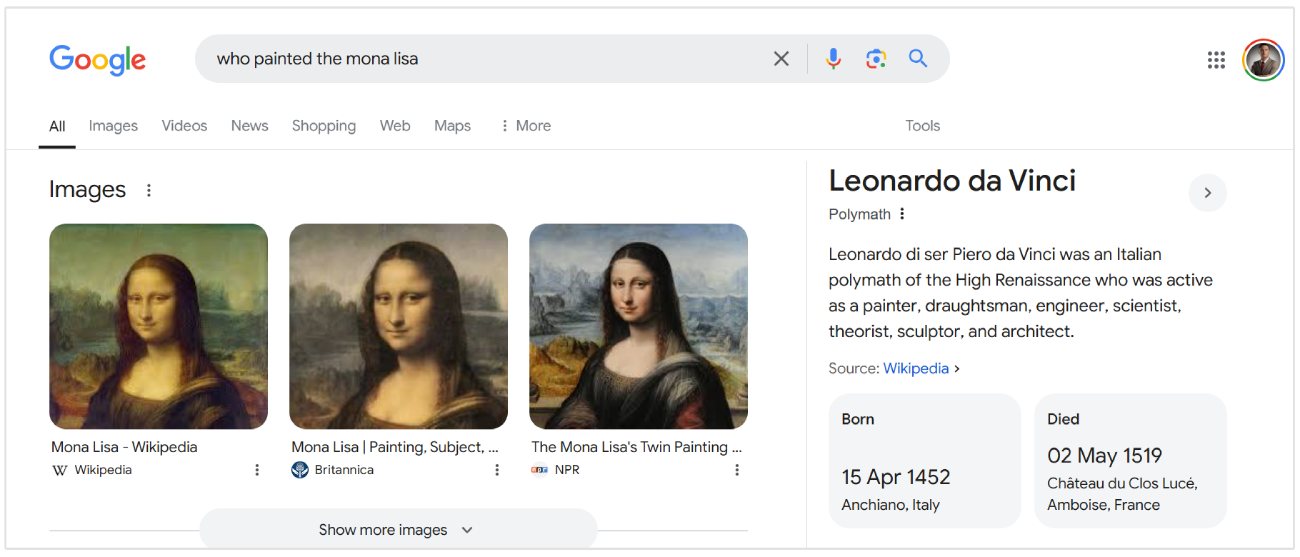Open the NPR Mona Lisa twin thumbnail
Image resolution: width=1300 pixels, height=557 pixels.
pyautogui.click(x=638, y=326)
